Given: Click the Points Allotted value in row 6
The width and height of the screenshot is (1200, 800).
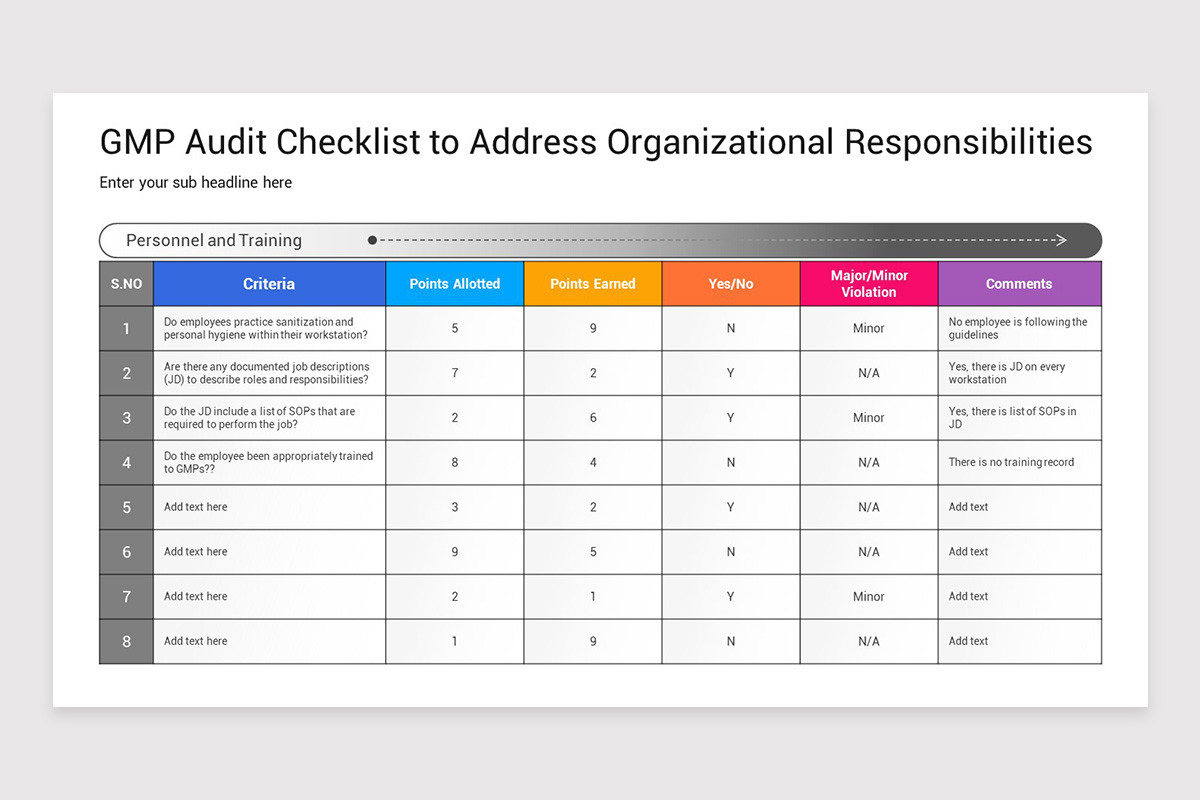Looking at the screenshot, I should pyautogui.click(x=454, y=552).
